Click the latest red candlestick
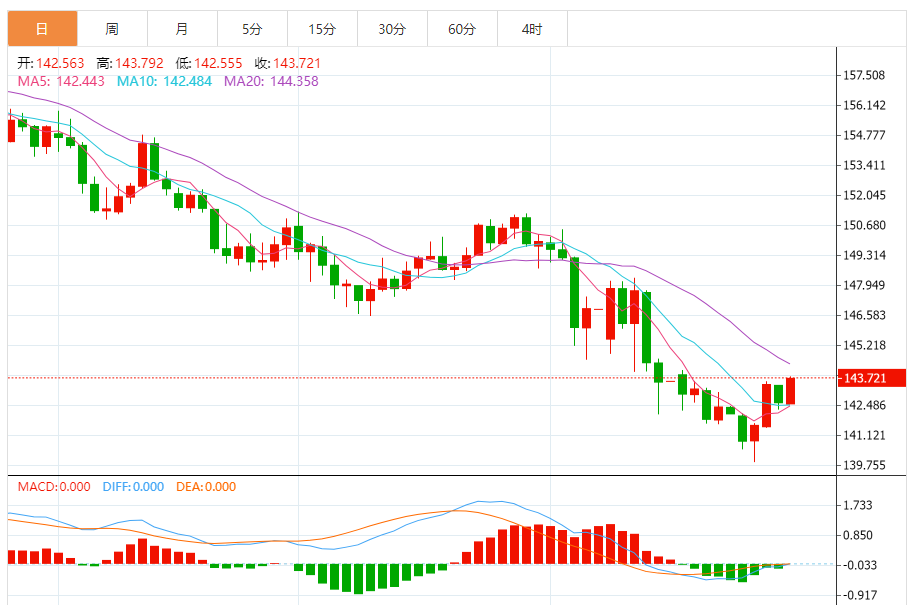Screen dimensions: 912x605 coord(790,391)
